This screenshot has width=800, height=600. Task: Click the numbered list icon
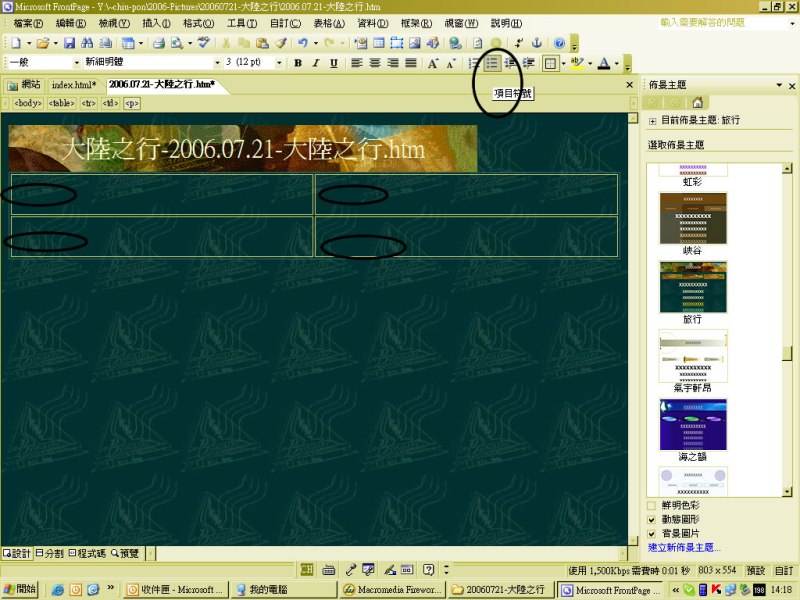pyautogui.click(x=474, y=63)
